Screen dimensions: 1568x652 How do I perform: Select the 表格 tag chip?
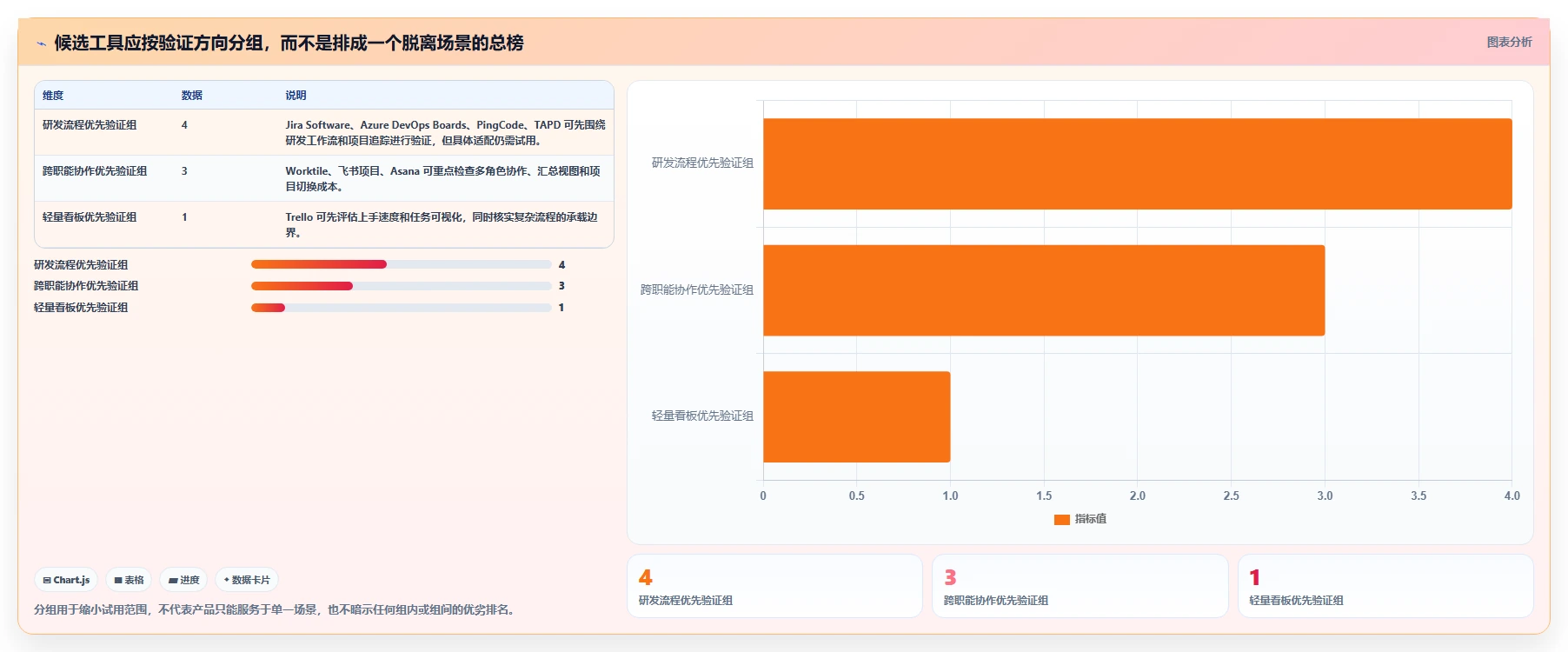[129, 580]
